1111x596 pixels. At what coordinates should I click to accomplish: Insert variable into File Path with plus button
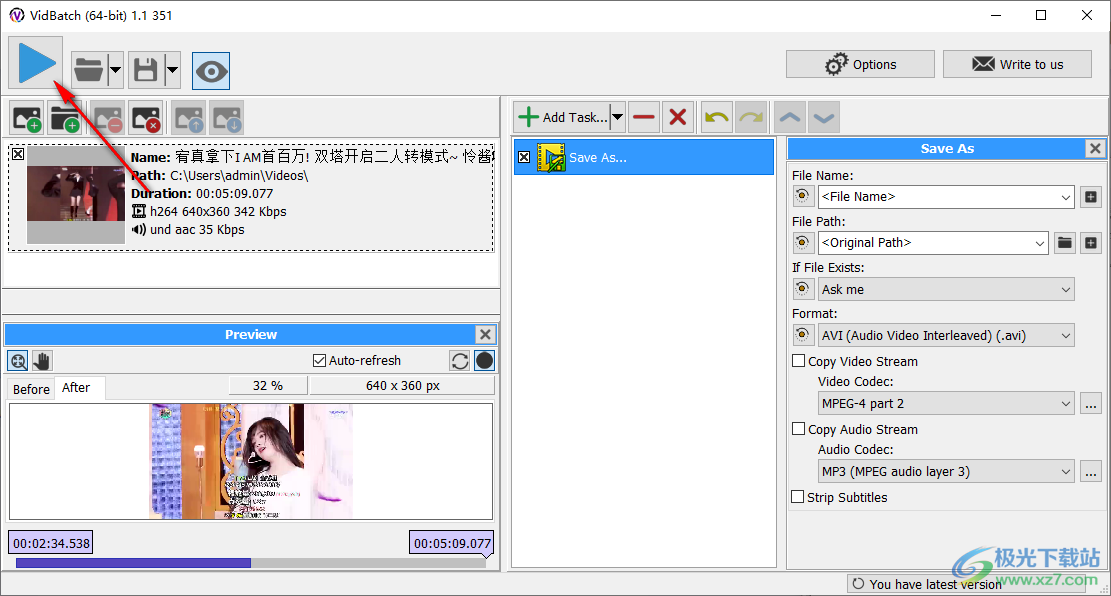(x=1090, y=243)
